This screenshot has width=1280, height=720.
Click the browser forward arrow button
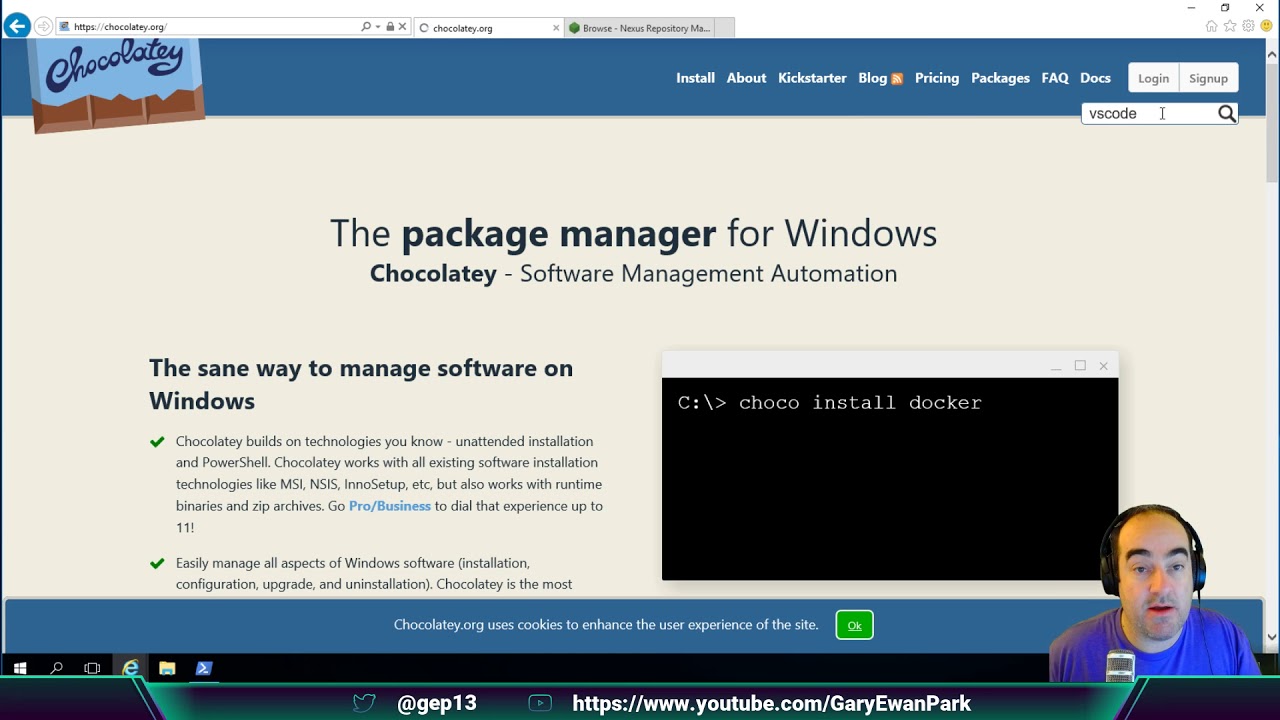(44, 27)
